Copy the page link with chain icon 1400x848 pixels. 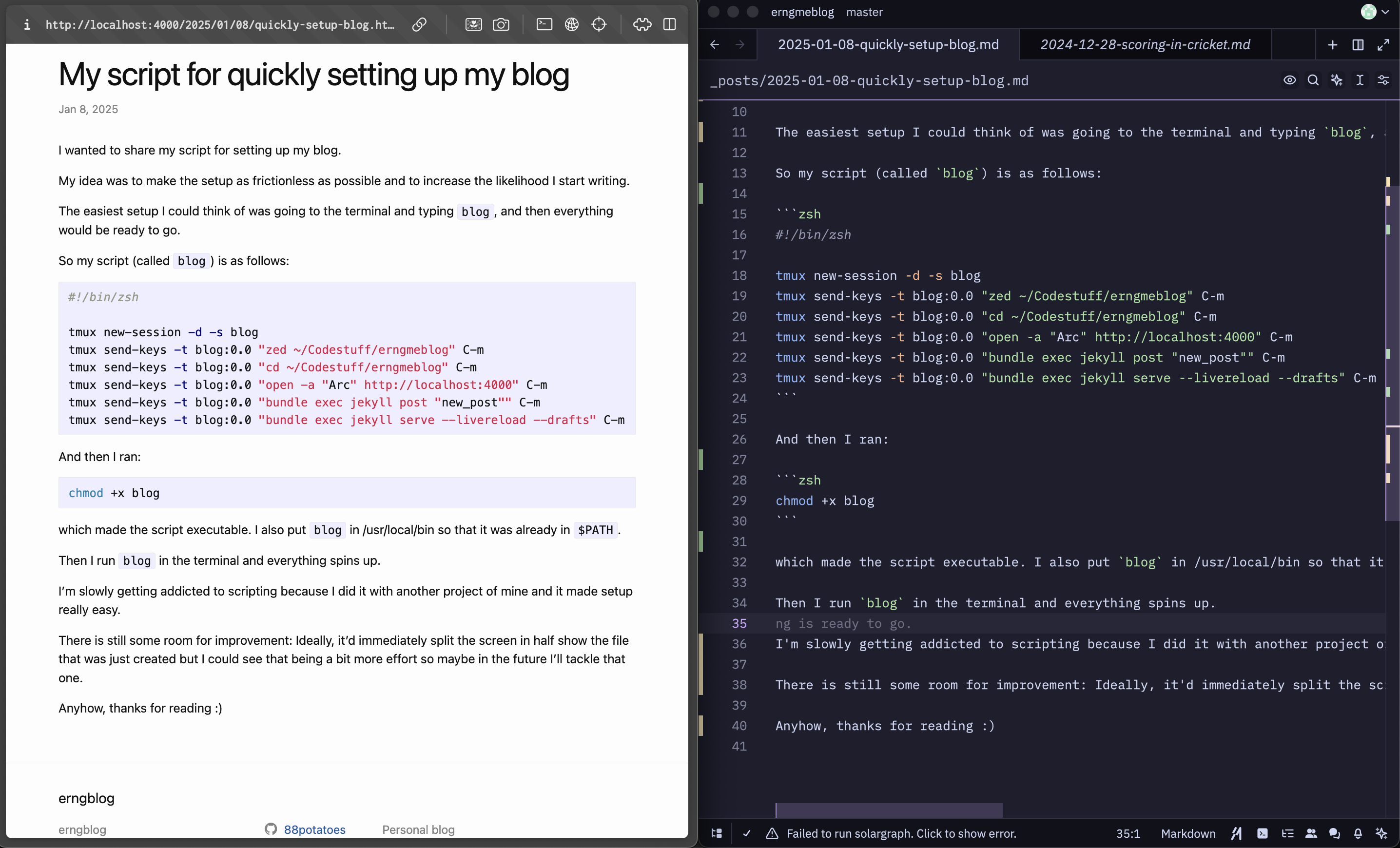[x=419, y=24]
